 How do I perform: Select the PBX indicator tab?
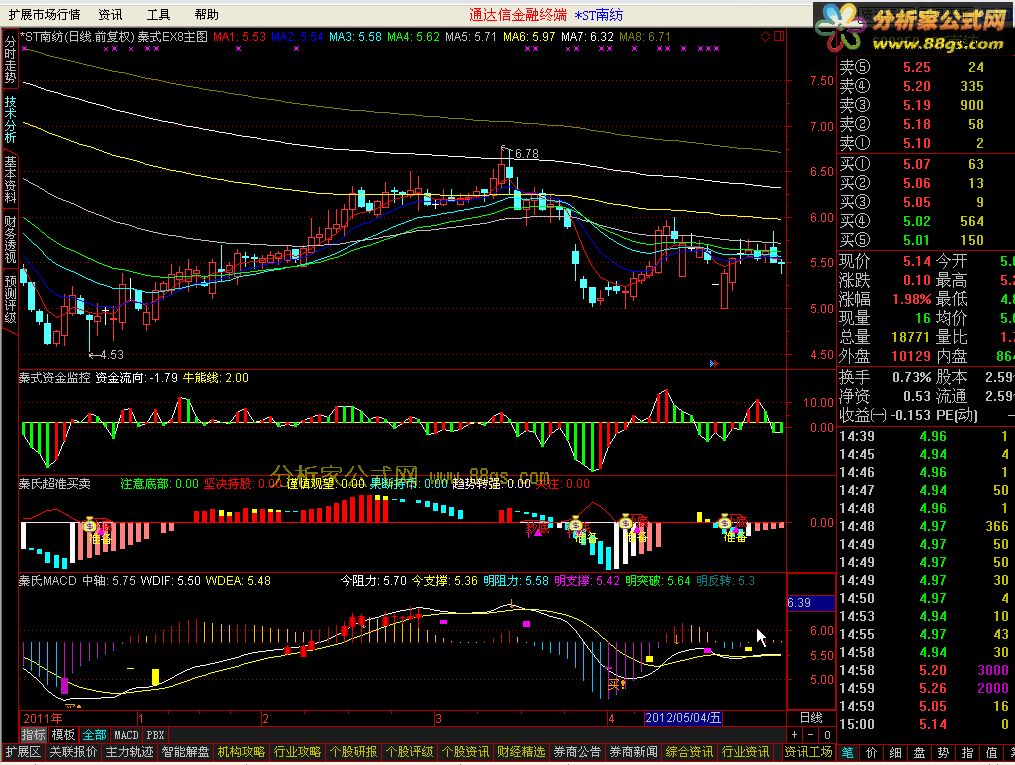[155, 735]
